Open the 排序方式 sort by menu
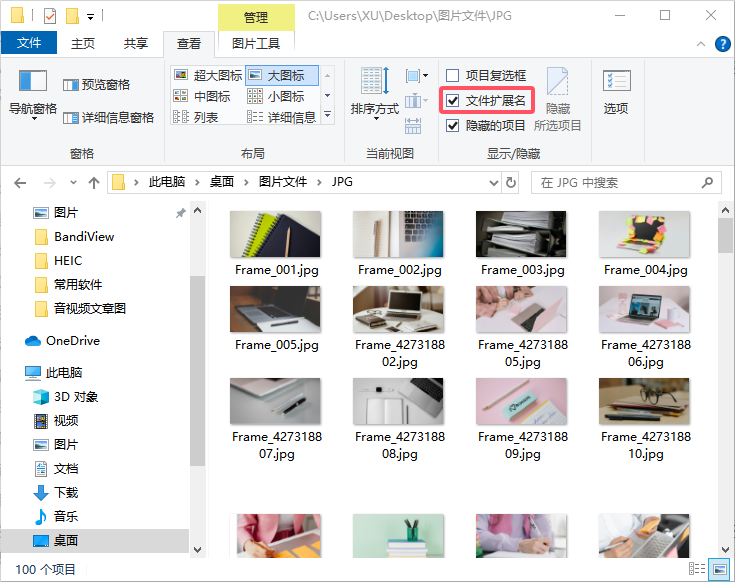The height and width of the screenshot is (582, 735). (x=375, y=94)
